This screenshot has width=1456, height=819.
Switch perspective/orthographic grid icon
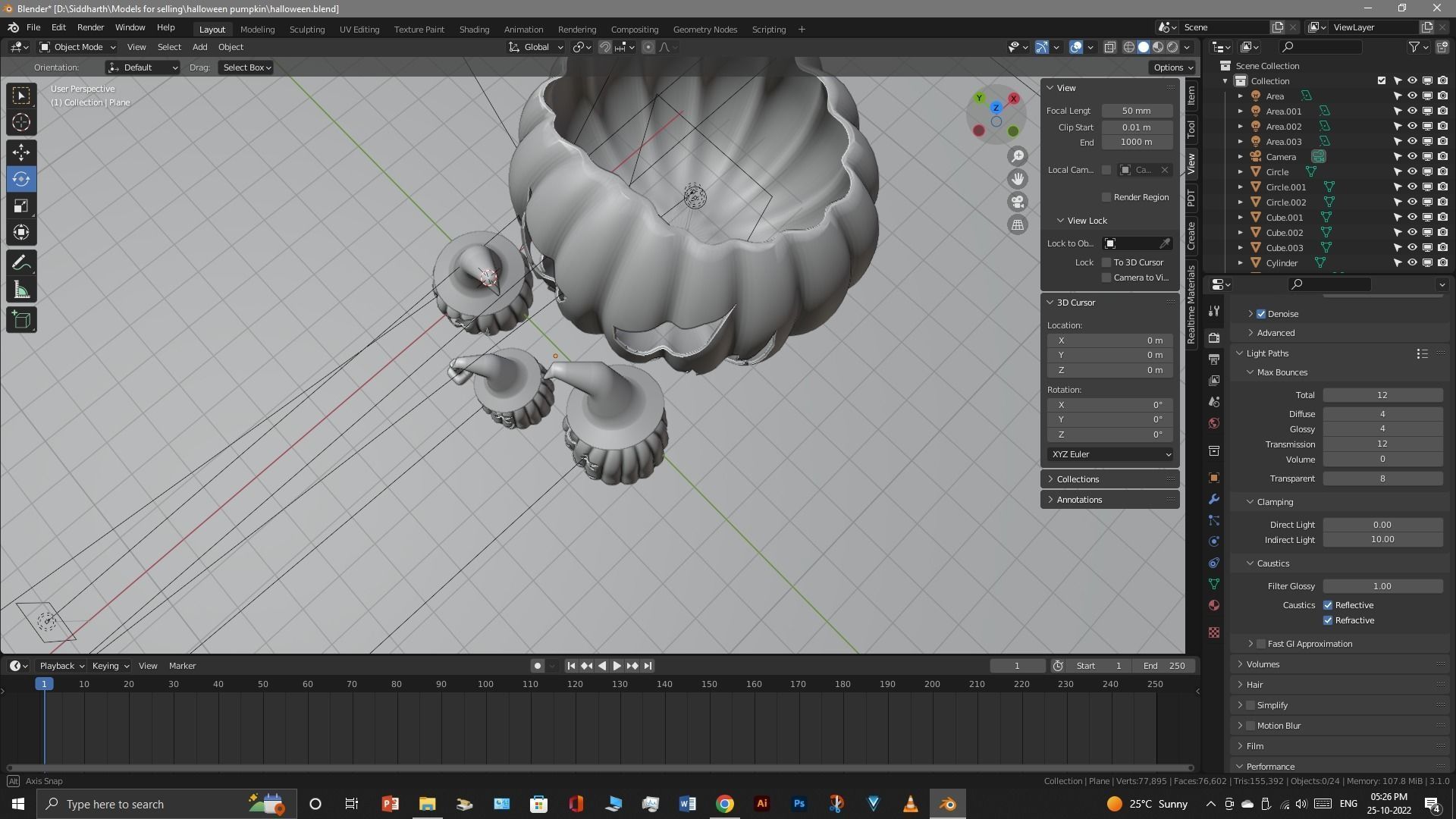(1018, 224)
